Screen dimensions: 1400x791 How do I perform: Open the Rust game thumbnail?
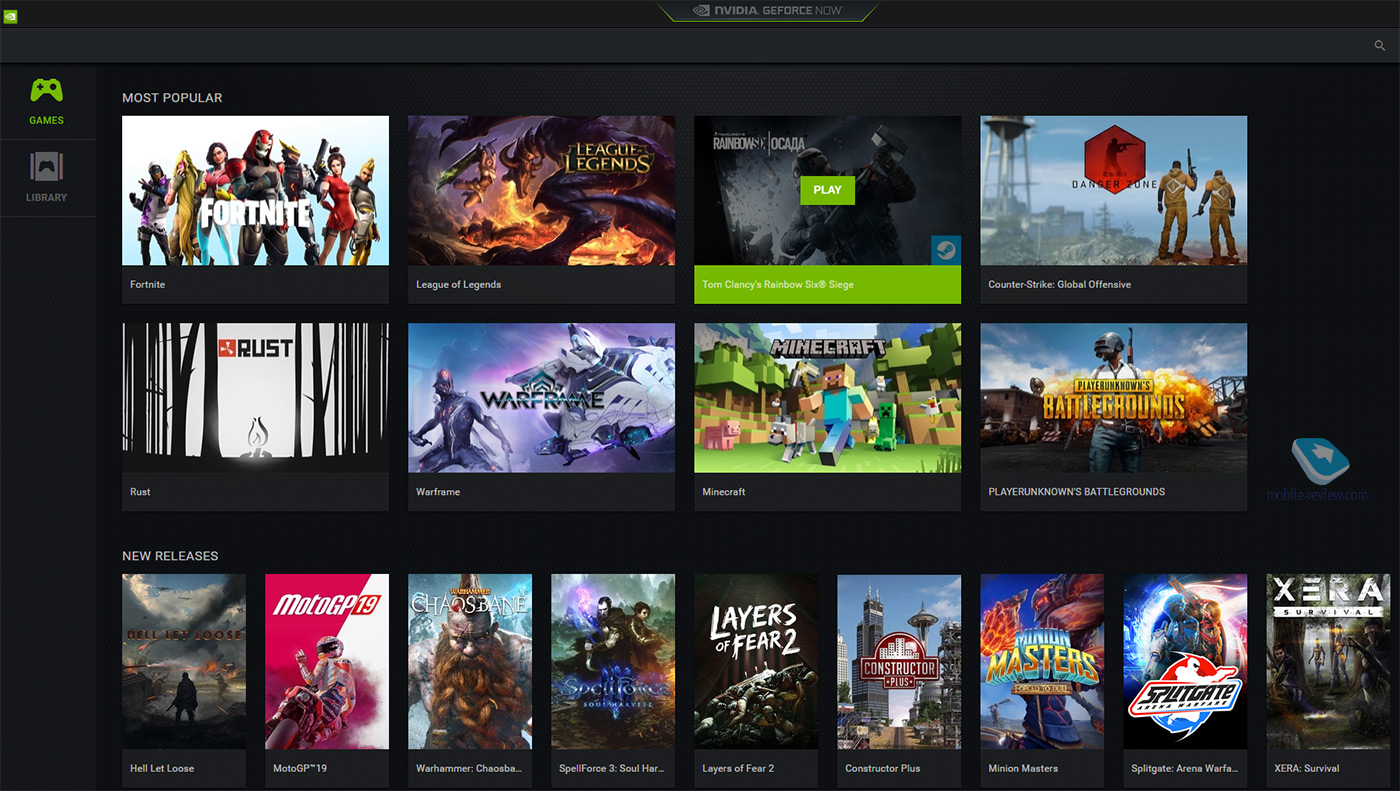click(x=255, y=397)
